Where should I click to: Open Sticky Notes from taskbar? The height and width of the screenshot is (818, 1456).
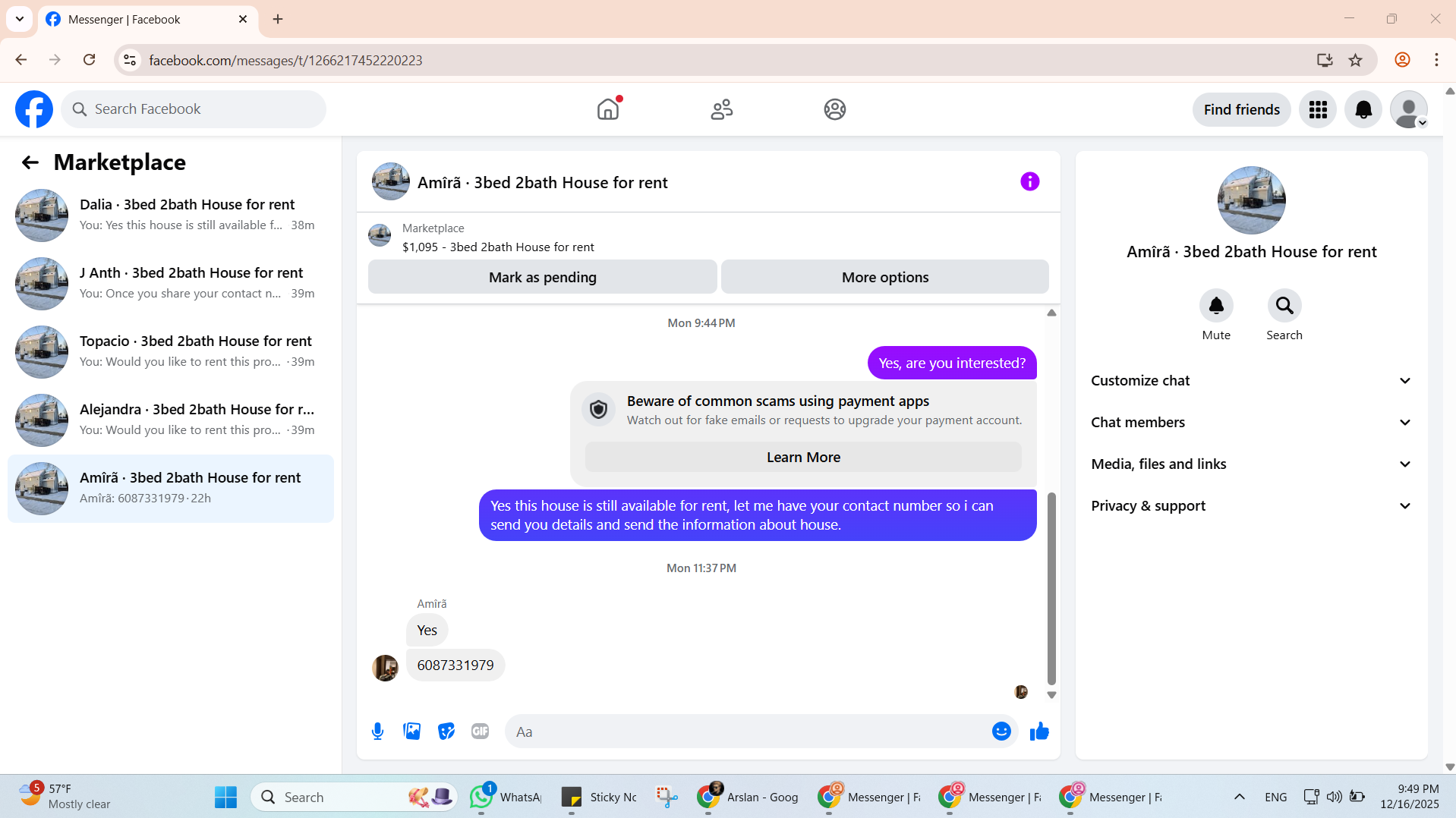click(599, 797)
